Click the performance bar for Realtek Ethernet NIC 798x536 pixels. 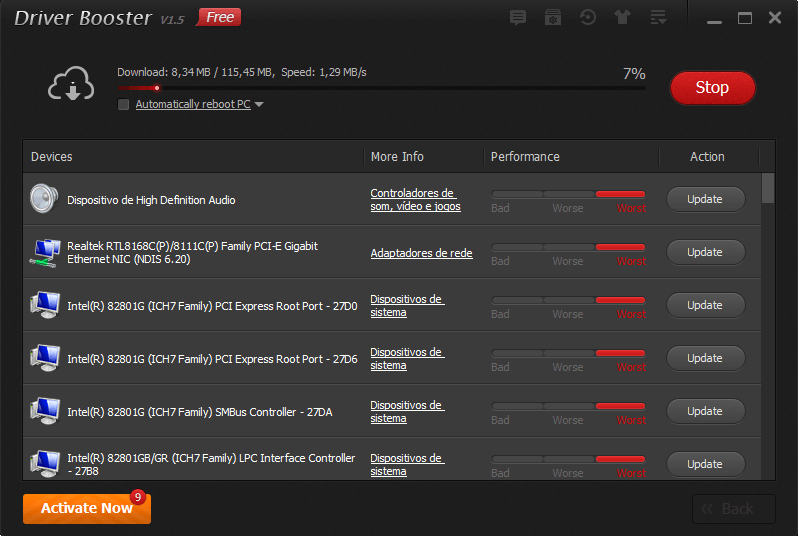pyautogui.click(x=568, y=247)
